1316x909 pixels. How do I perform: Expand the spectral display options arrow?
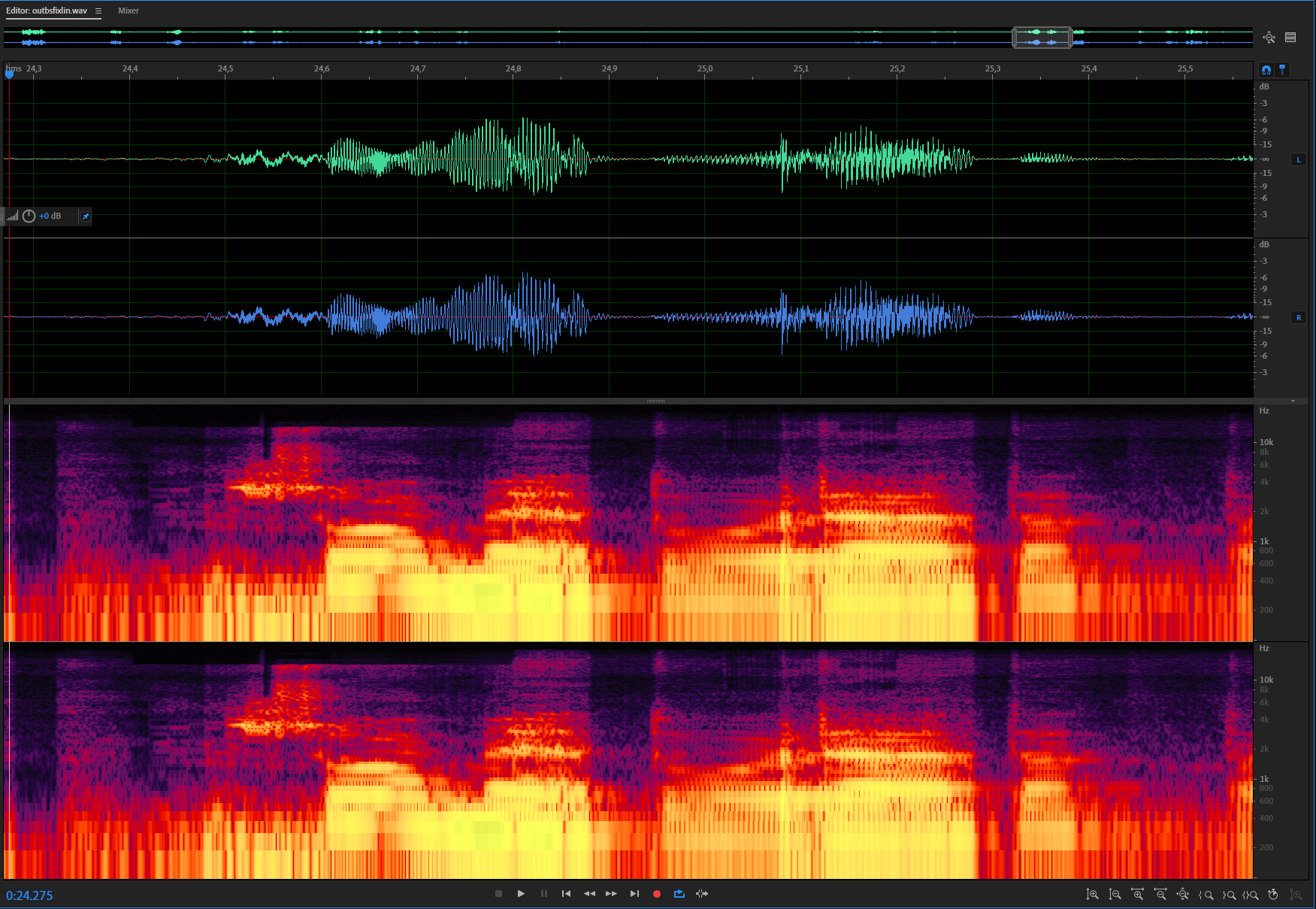1293,401
